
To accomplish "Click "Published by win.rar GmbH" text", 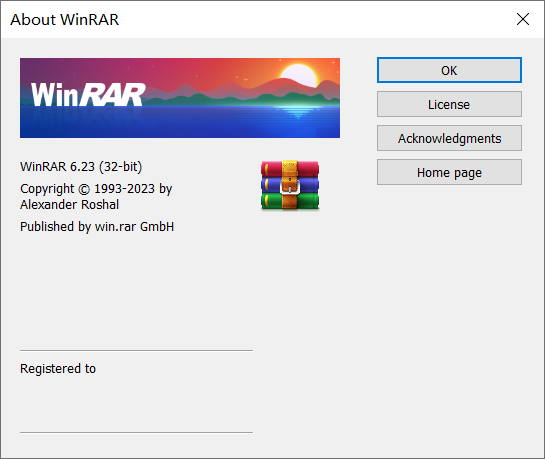I will click(97, 227).
